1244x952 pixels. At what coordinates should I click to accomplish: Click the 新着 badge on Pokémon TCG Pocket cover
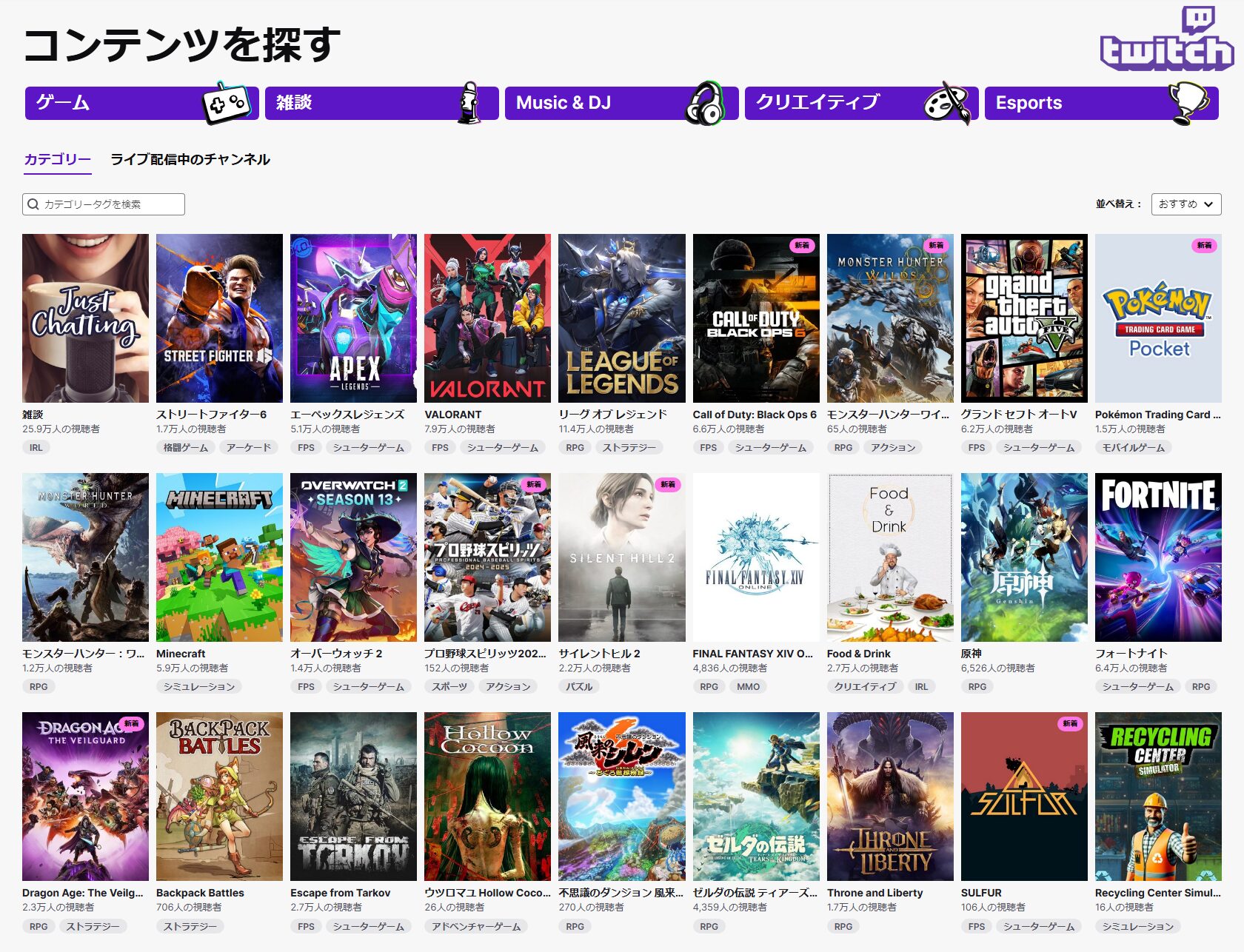pos(1205,245)
